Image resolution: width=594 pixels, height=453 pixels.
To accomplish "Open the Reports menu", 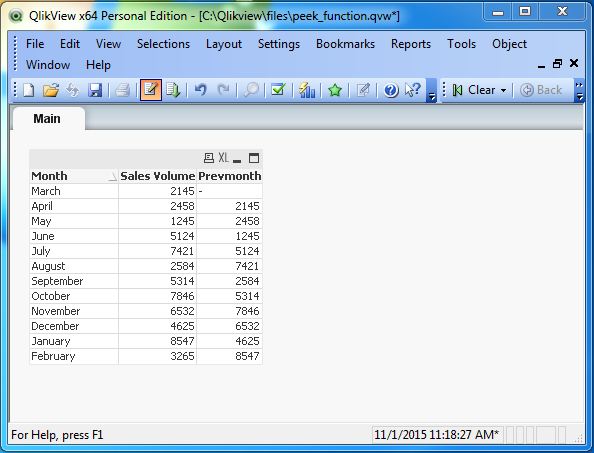I will (411, 44).
